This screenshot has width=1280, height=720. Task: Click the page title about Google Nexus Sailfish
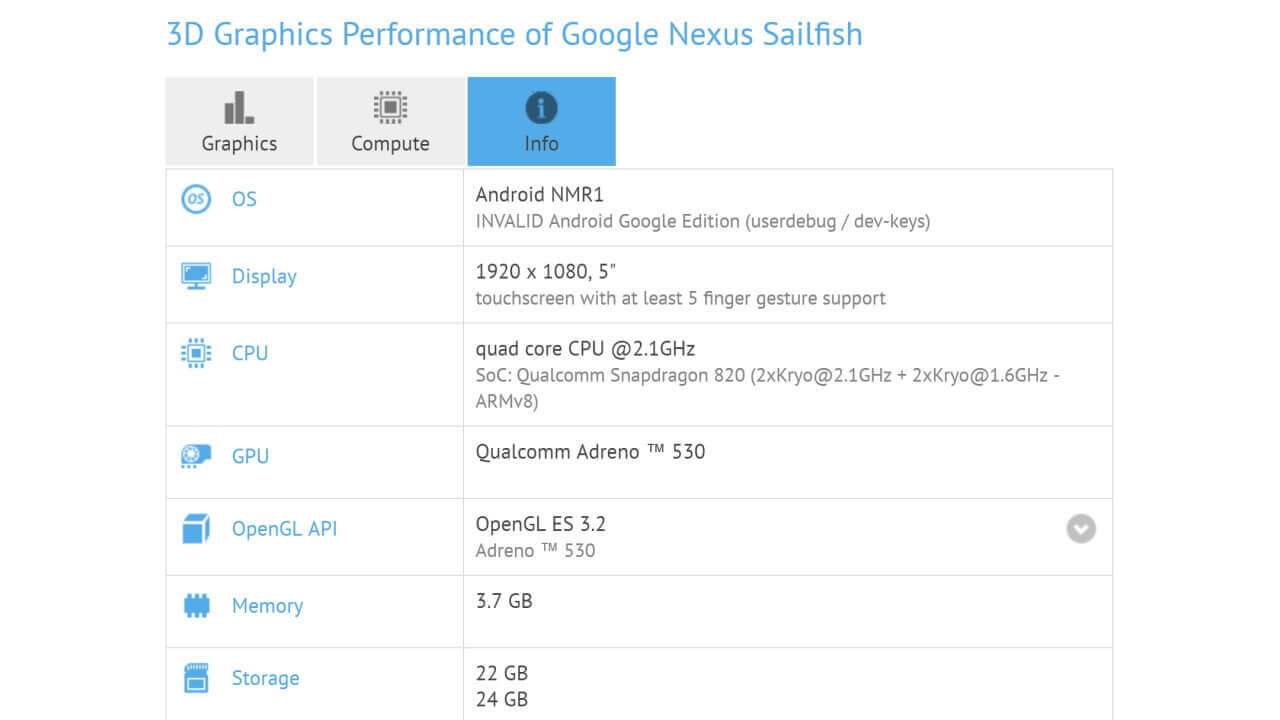click(x=515, y=34)
